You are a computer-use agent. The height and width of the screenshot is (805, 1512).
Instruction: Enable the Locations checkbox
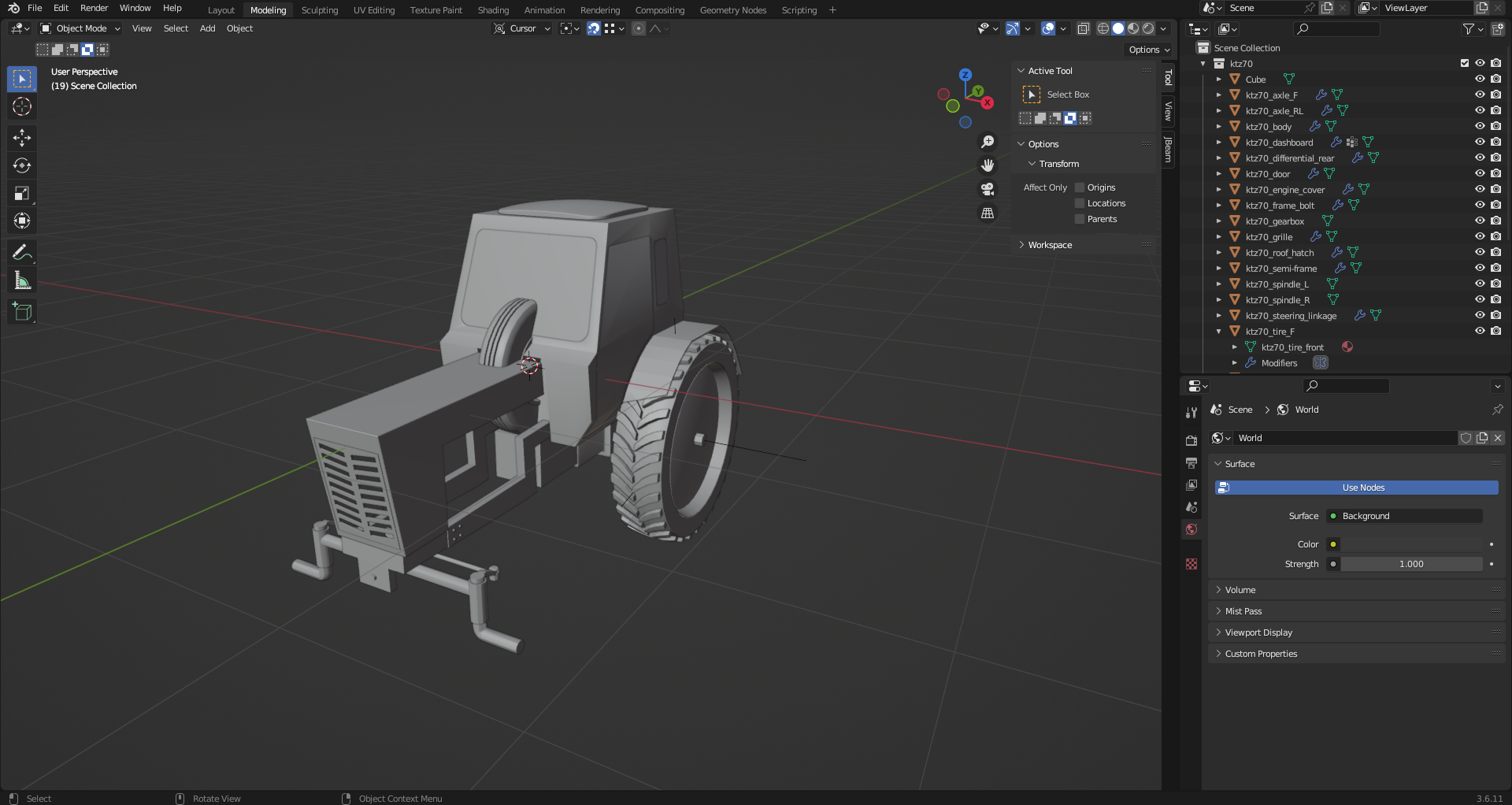pos(1080,203)
